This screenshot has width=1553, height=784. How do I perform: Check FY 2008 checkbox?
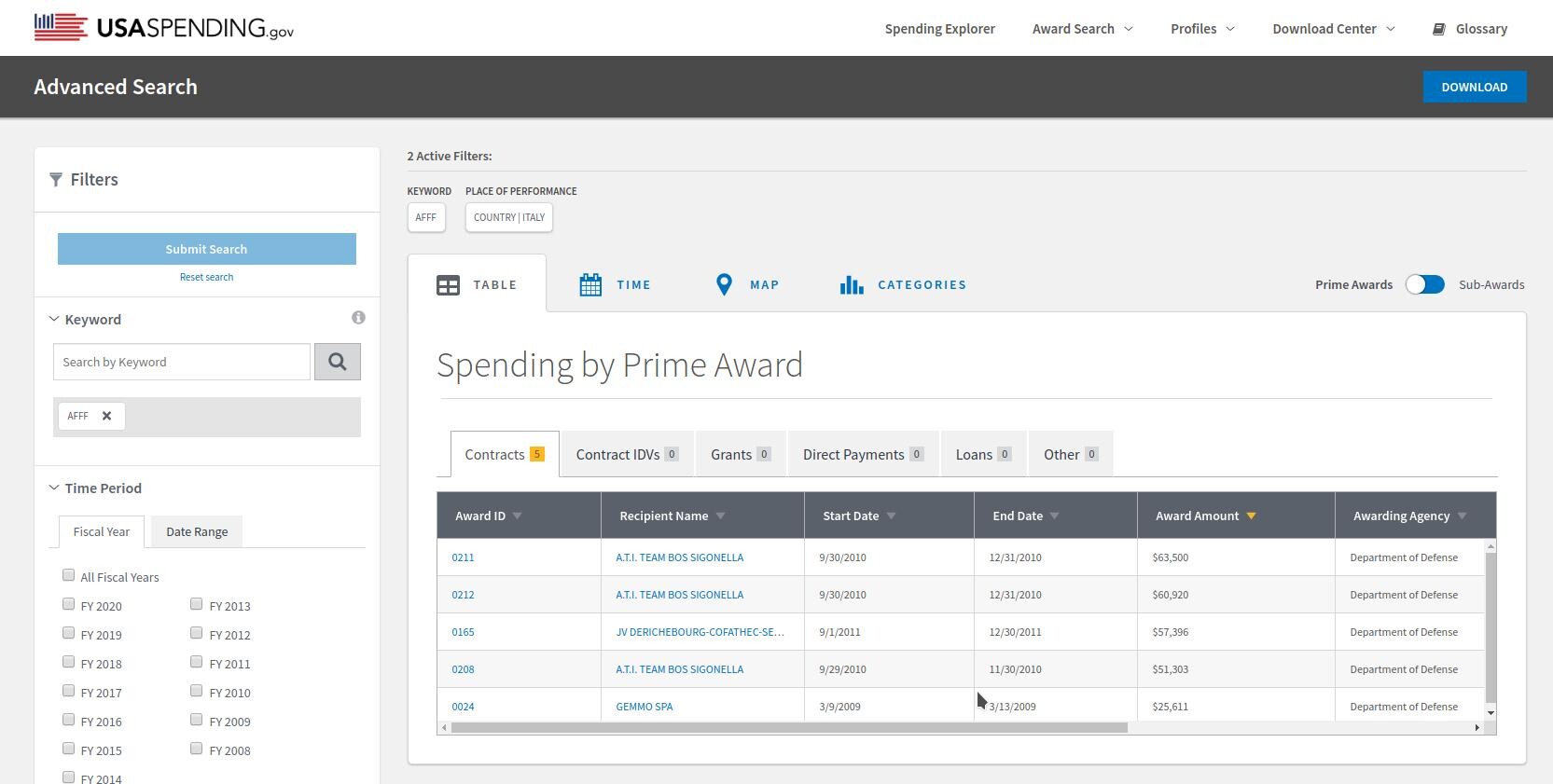click(196, 749)
